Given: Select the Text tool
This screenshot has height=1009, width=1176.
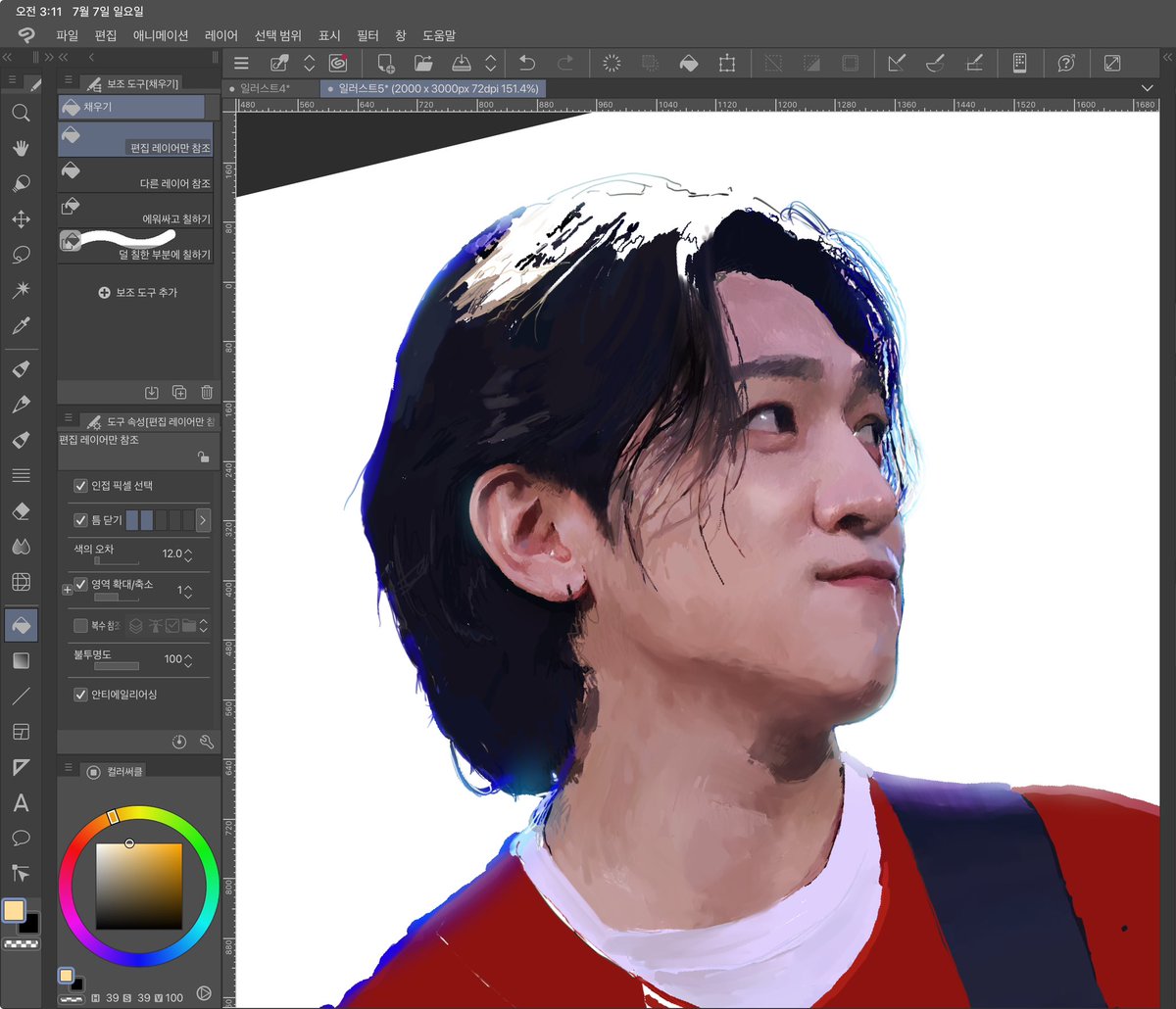Looking at the screenshot, I should [x=21, y=803].
